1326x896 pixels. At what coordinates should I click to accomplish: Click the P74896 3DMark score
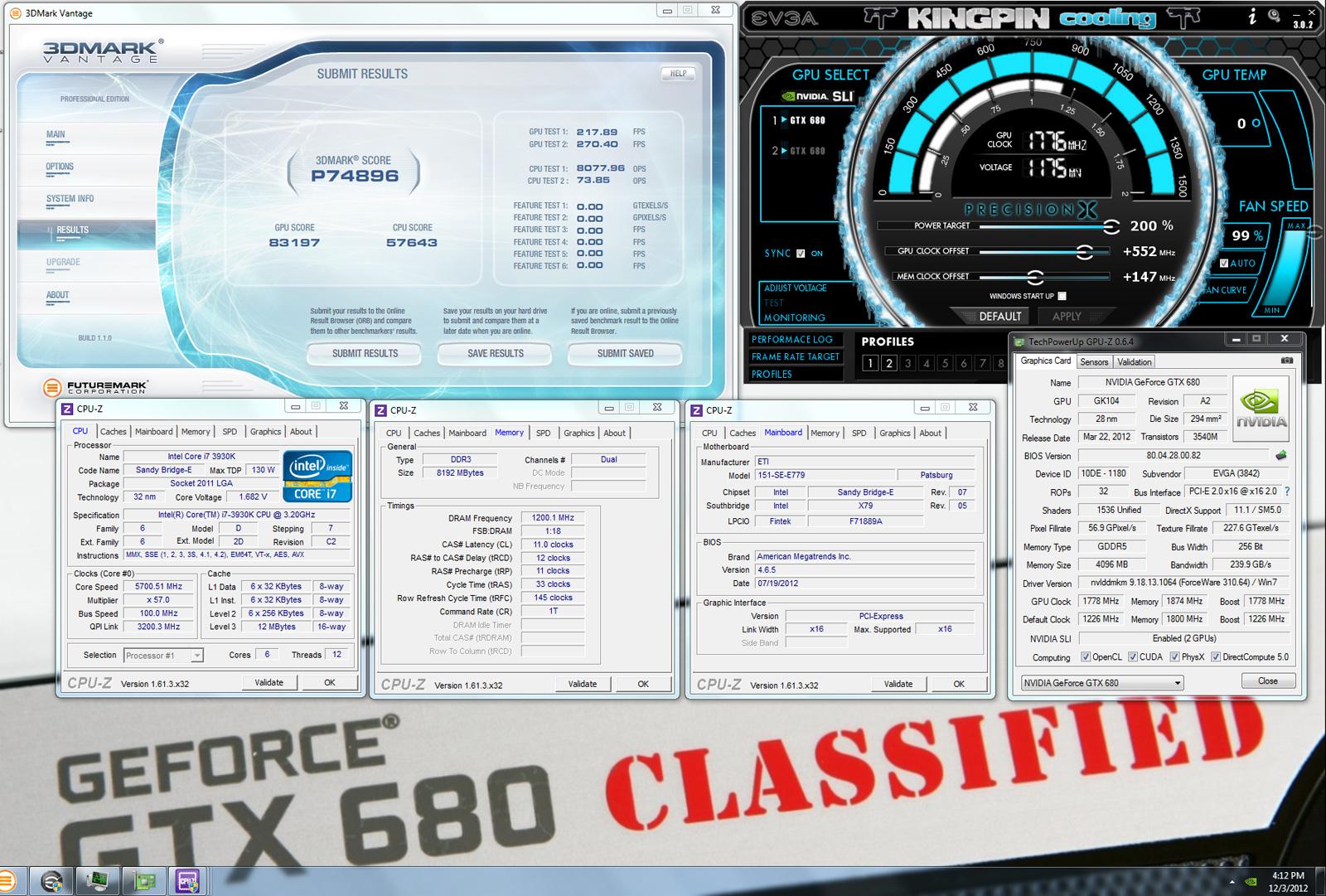point(355,176)
